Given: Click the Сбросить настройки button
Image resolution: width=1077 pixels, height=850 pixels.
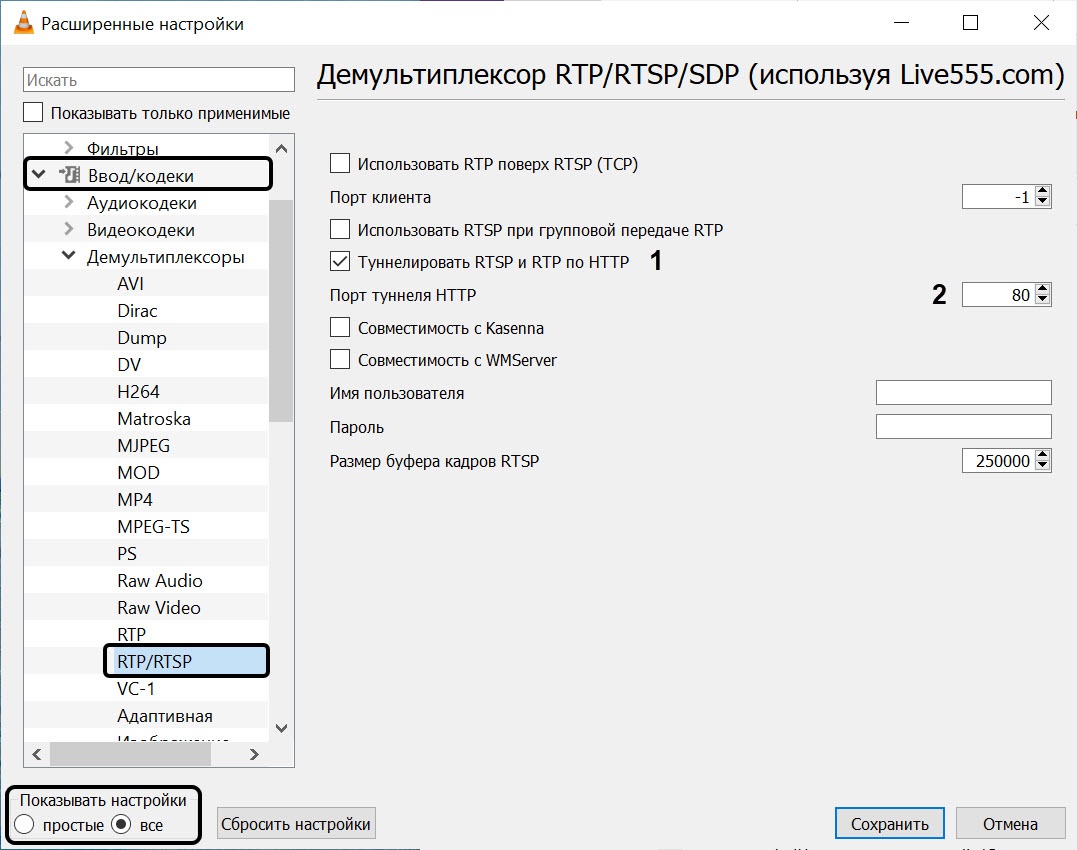Looking at the screenshot, I should pos(296,823).
